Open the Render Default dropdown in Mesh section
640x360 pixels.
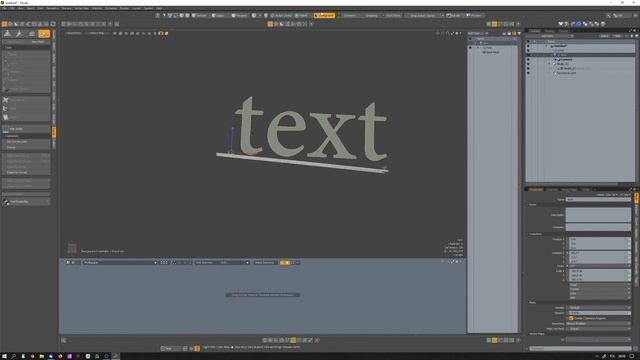tap(598, 308)
